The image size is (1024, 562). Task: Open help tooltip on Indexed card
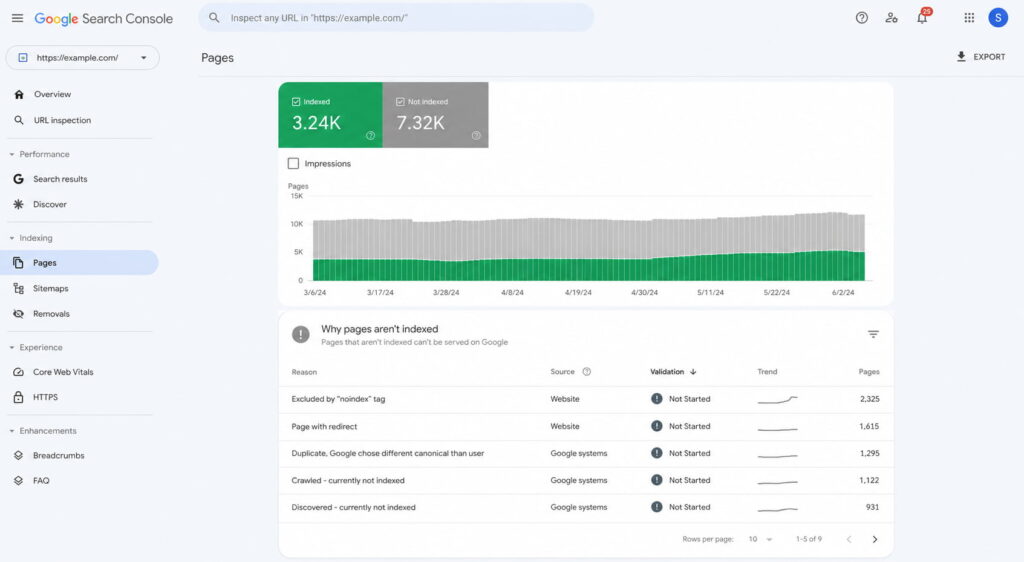370,136
